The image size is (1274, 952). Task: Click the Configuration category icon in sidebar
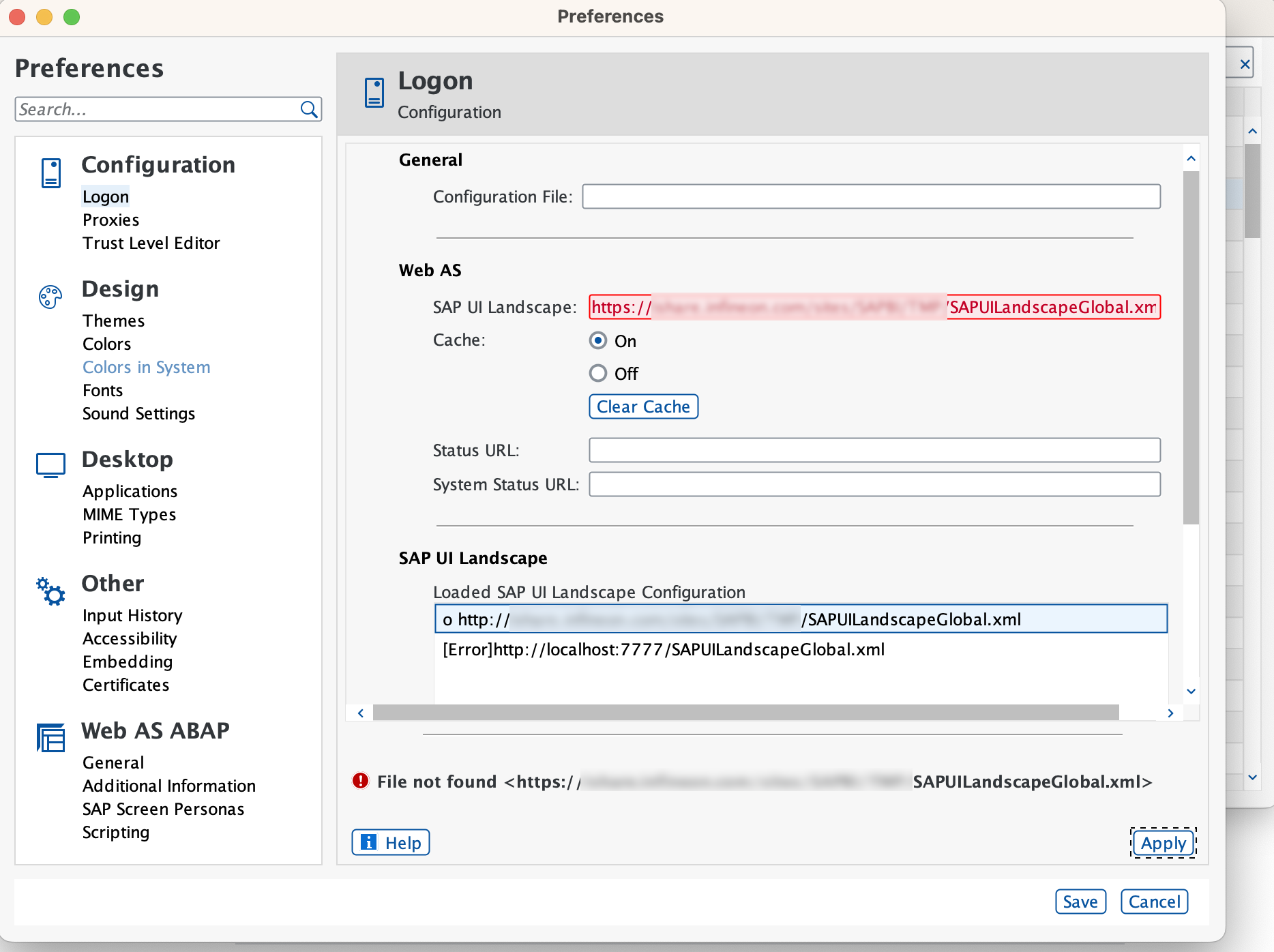click(51, 173)
